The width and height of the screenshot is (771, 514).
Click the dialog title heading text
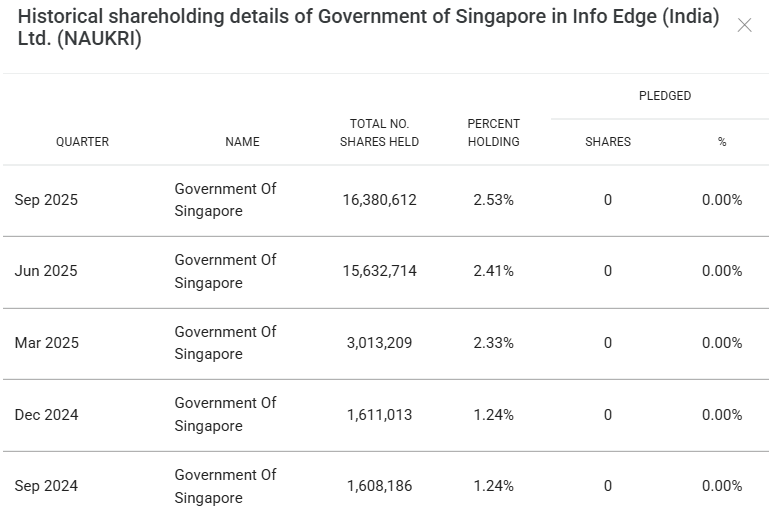pyautogui.click(x=368, y=29)
